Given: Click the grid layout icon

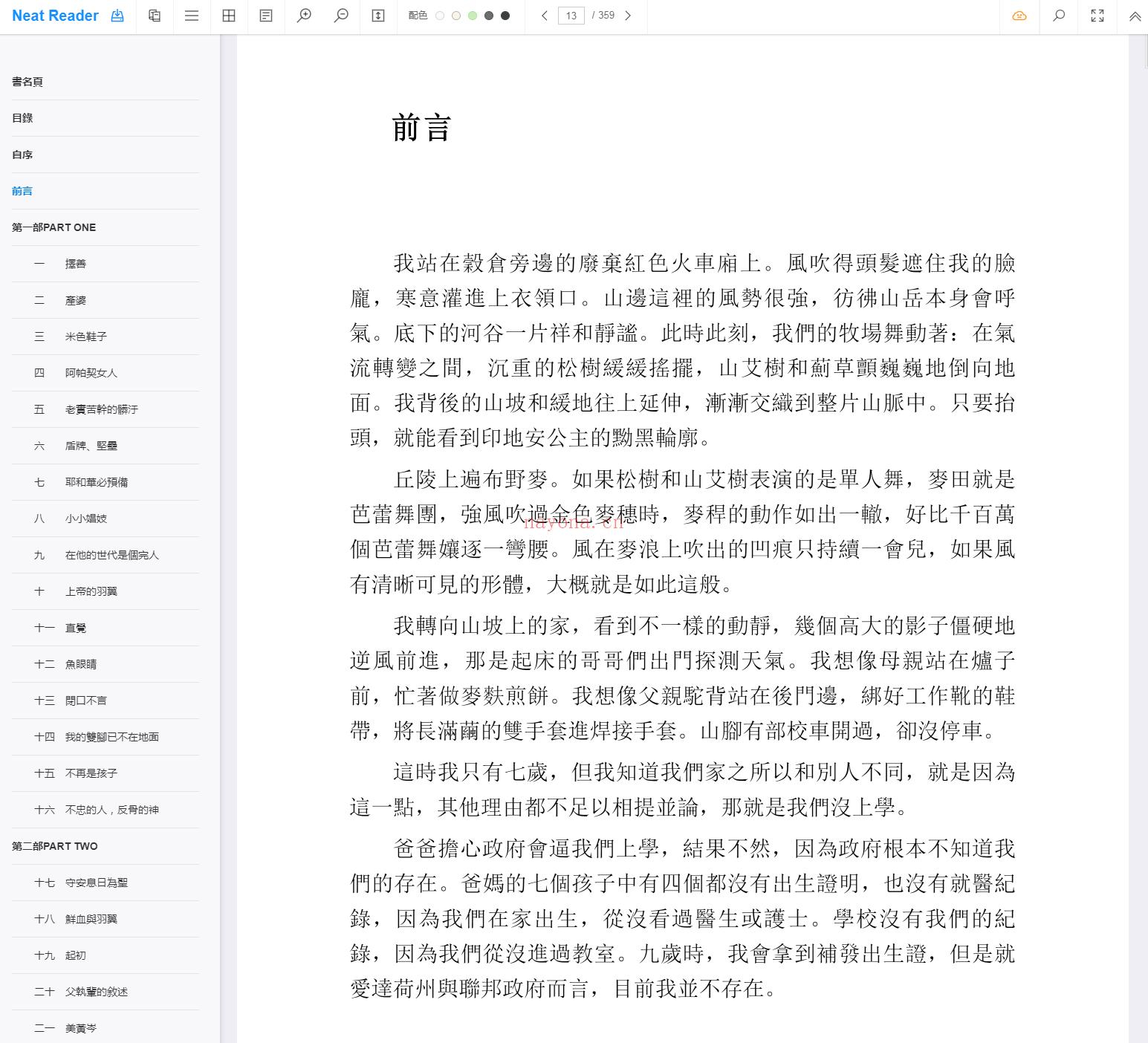Looking at the screenshot, I should (x=229, y=16).
